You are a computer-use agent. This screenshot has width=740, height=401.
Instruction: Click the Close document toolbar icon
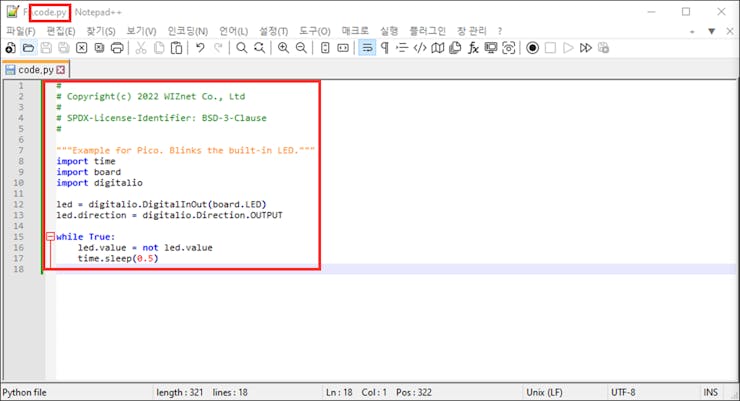(82, 48)
